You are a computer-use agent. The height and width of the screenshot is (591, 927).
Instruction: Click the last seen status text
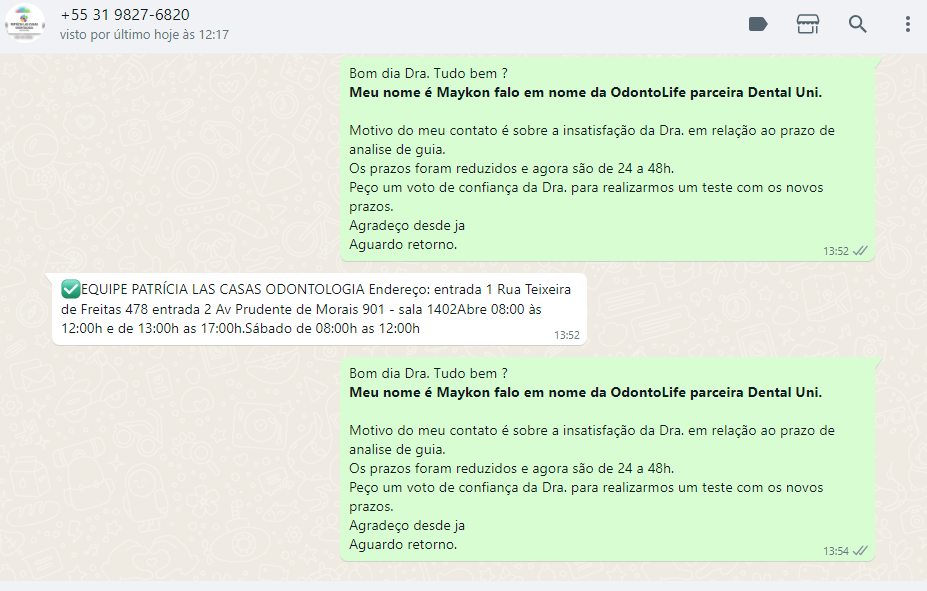(144, 35)
